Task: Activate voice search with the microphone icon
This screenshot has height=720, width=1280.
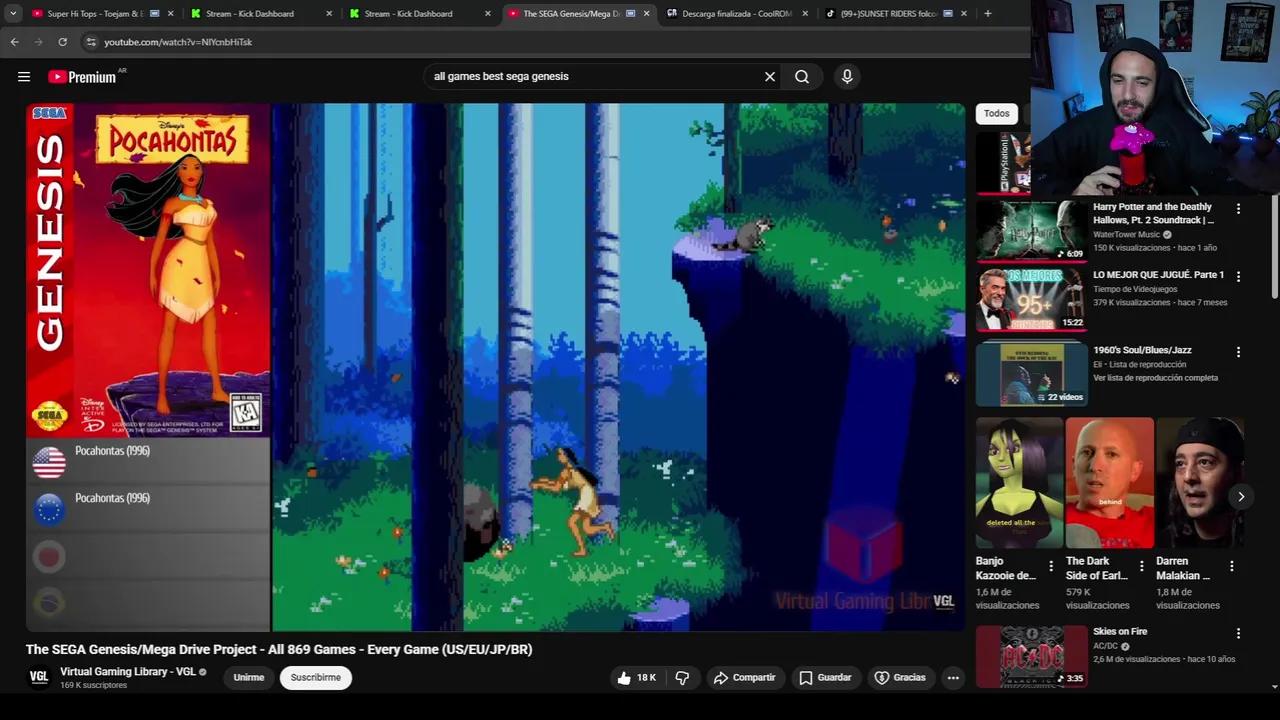Action: coord(847,76)
